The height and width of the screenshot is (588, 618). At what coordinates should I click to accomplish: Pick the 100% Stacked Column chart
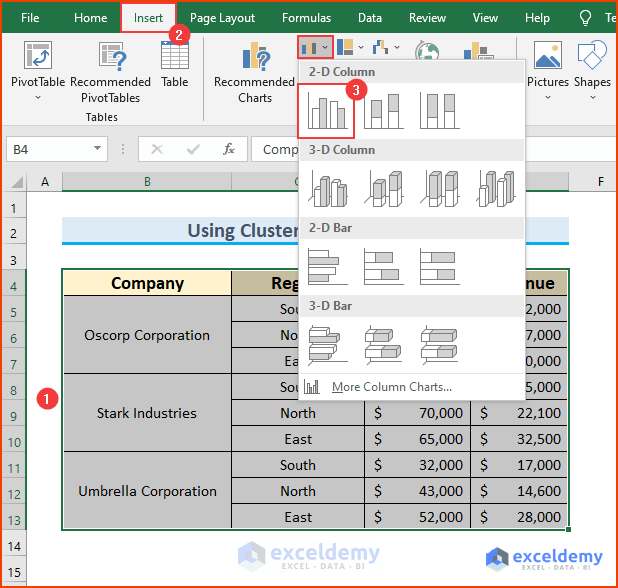pos(439,111)
